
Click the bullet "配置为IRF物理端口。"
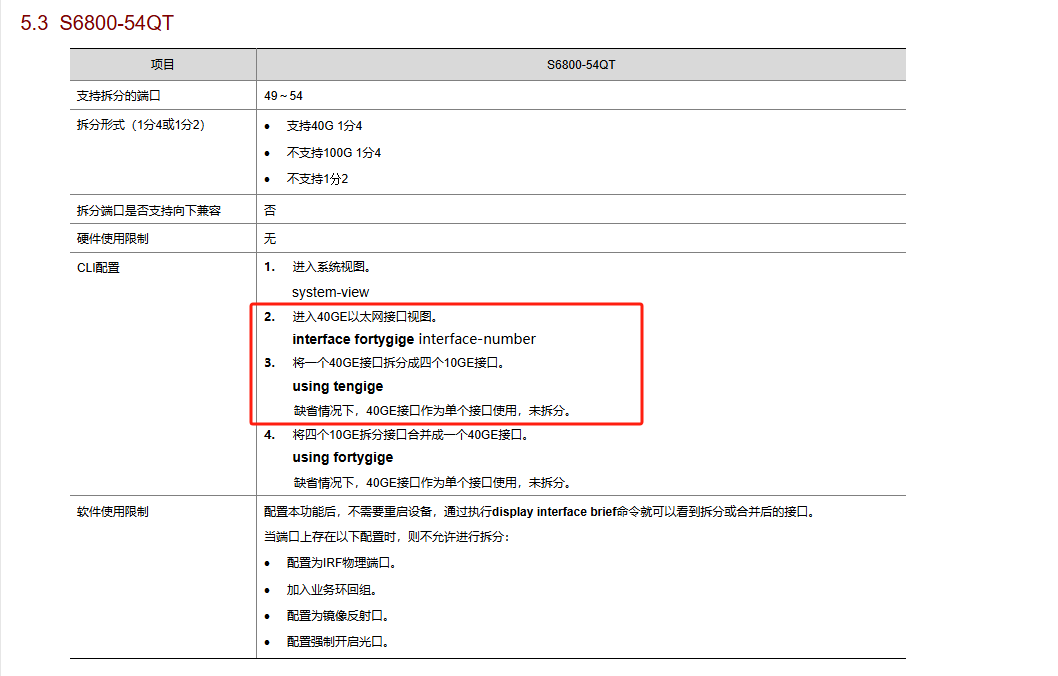coord(341,563)
